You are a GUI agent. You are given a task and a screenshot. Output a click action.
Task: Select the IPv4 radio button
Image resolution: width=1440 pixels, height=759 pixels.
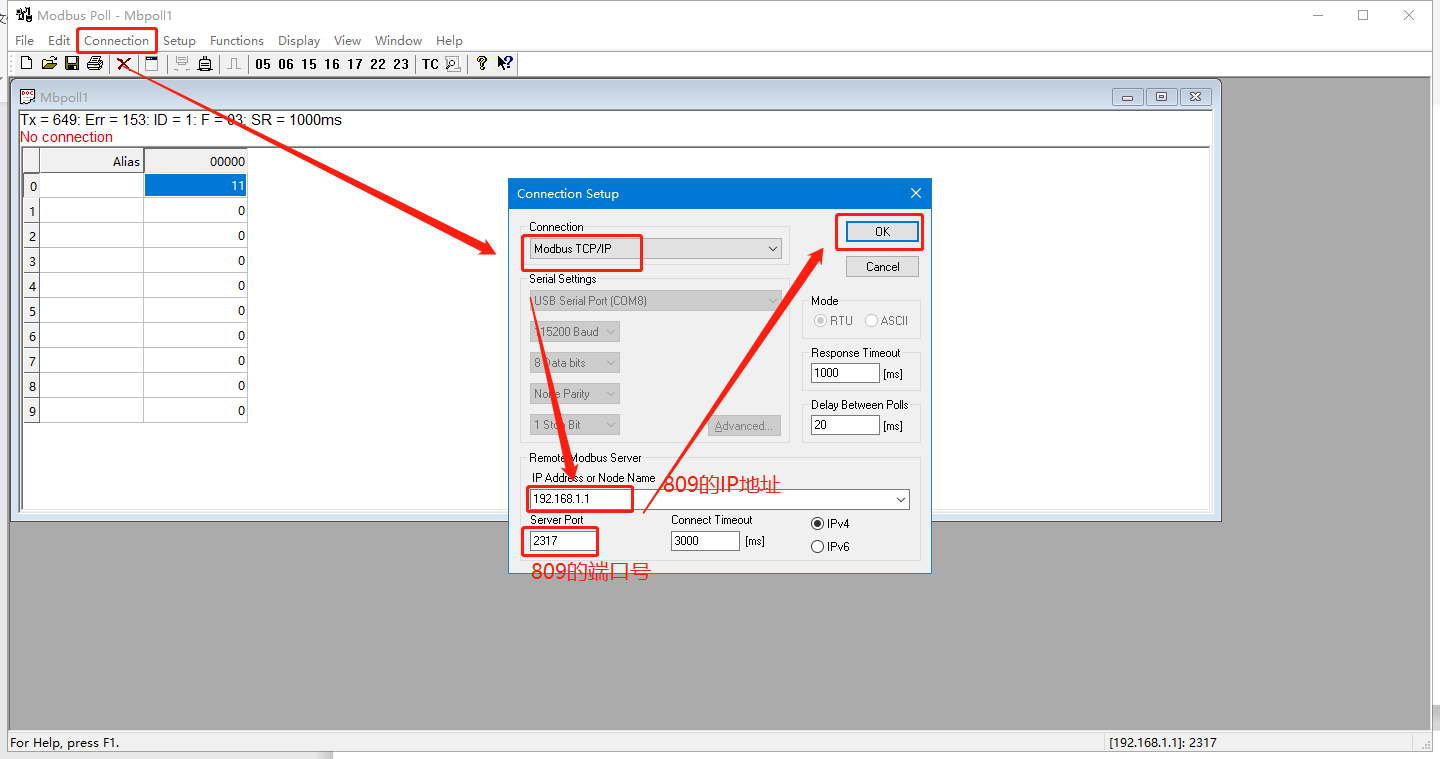(818, 524)
